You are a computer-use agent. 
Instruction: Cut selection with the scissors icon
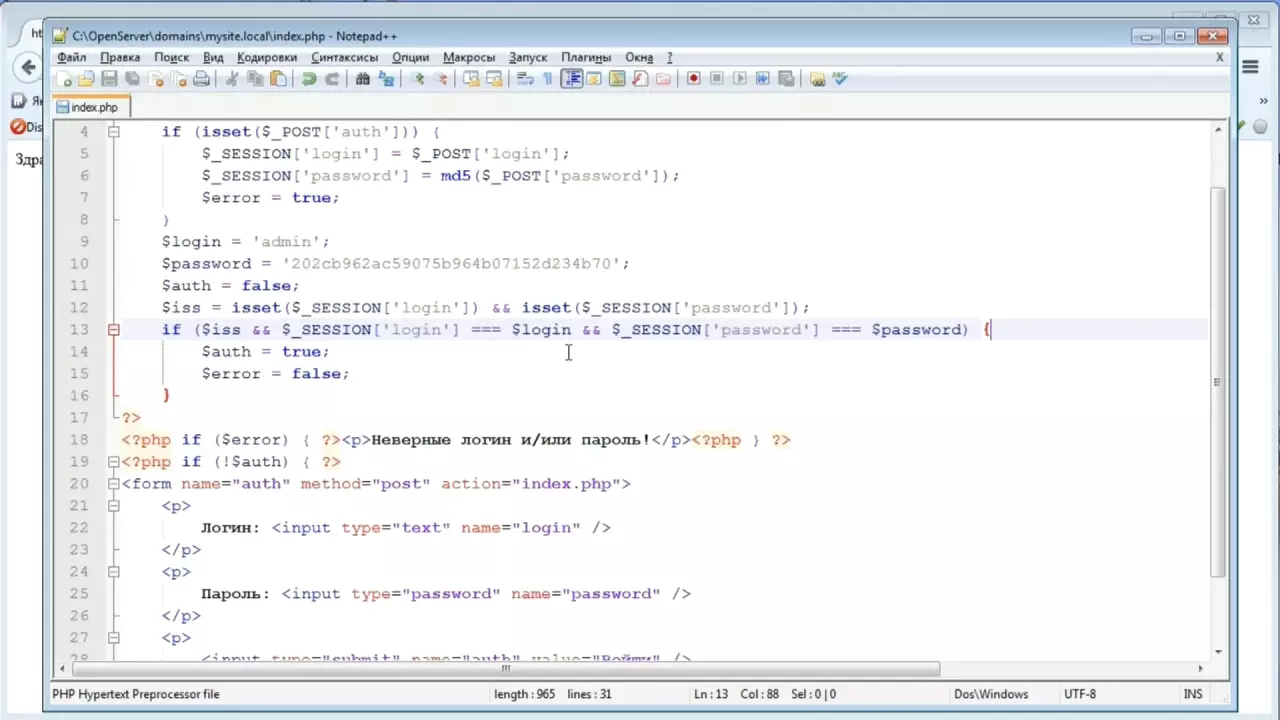click(232, 79)
